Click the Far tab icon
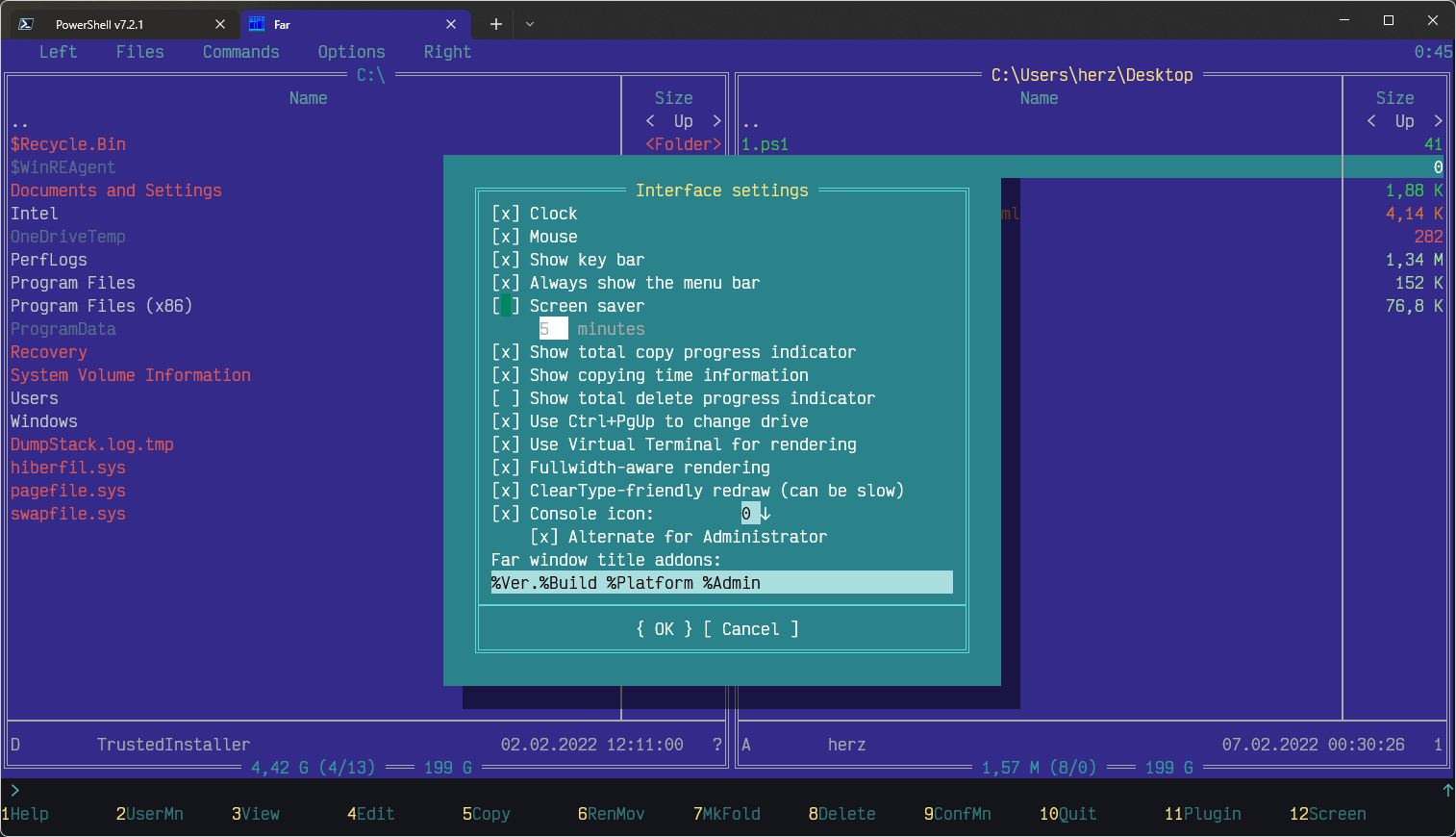Screen dimensions: 1456x837 pos(257,24)
